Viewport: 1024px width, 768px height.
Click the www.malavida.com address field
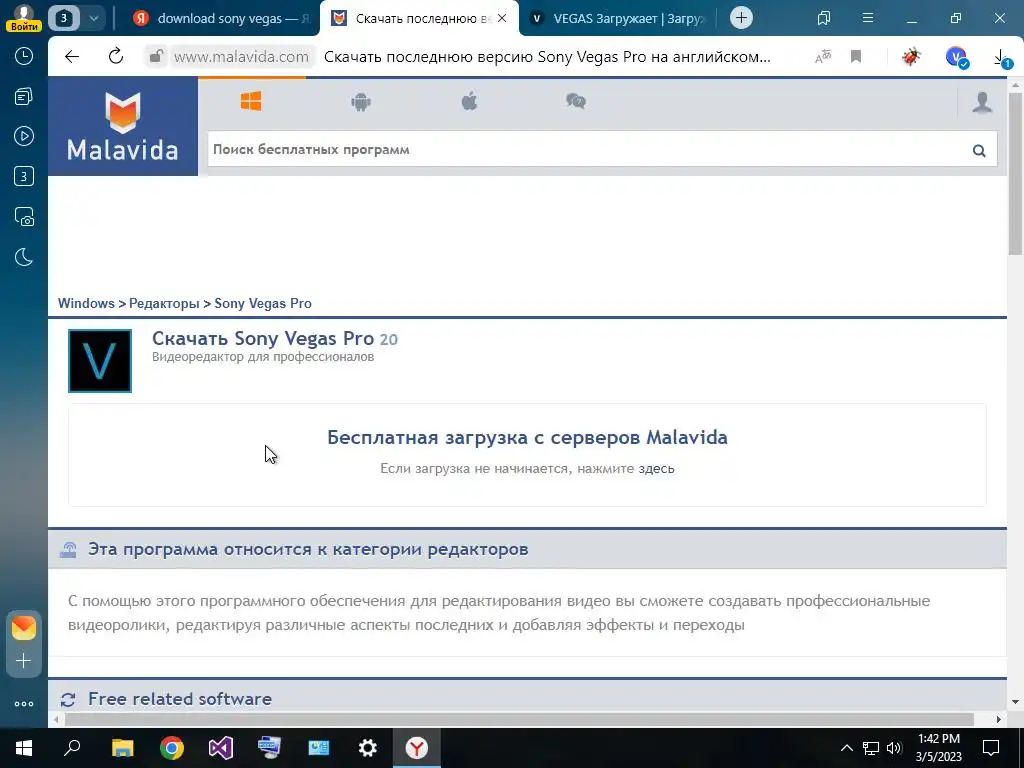[241, 57]
